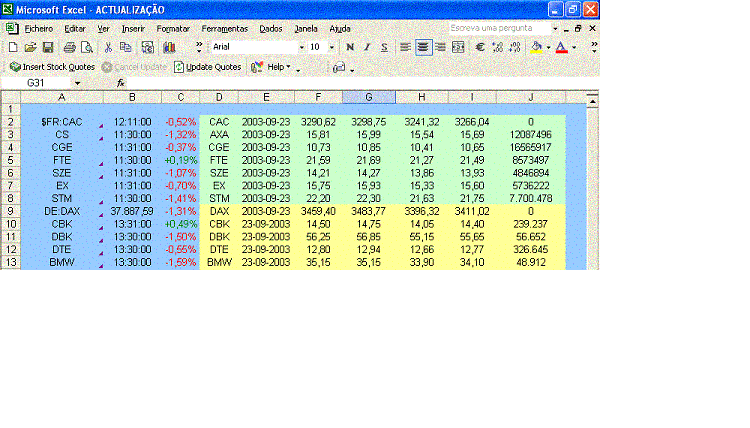This screenshot has height=428, width=750.
Task: Click Insert Stock Quotes button
Action: click(52, 67)
